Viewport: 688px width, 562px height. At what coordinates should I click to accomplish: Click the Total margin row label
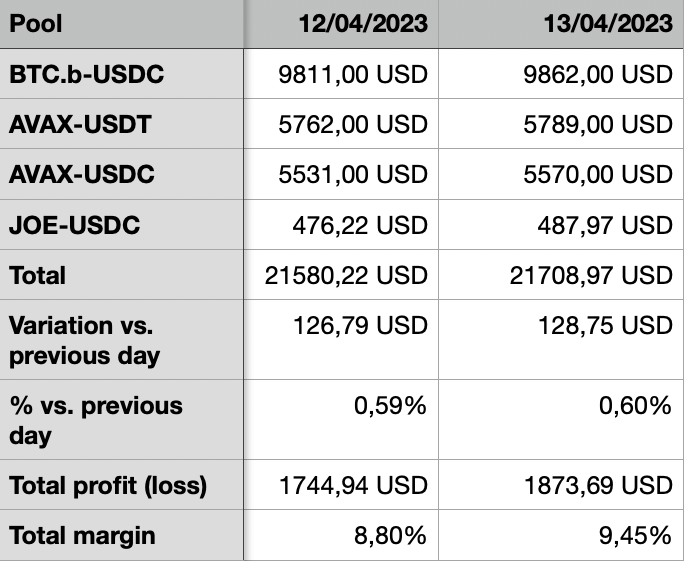tap(82, 535)
